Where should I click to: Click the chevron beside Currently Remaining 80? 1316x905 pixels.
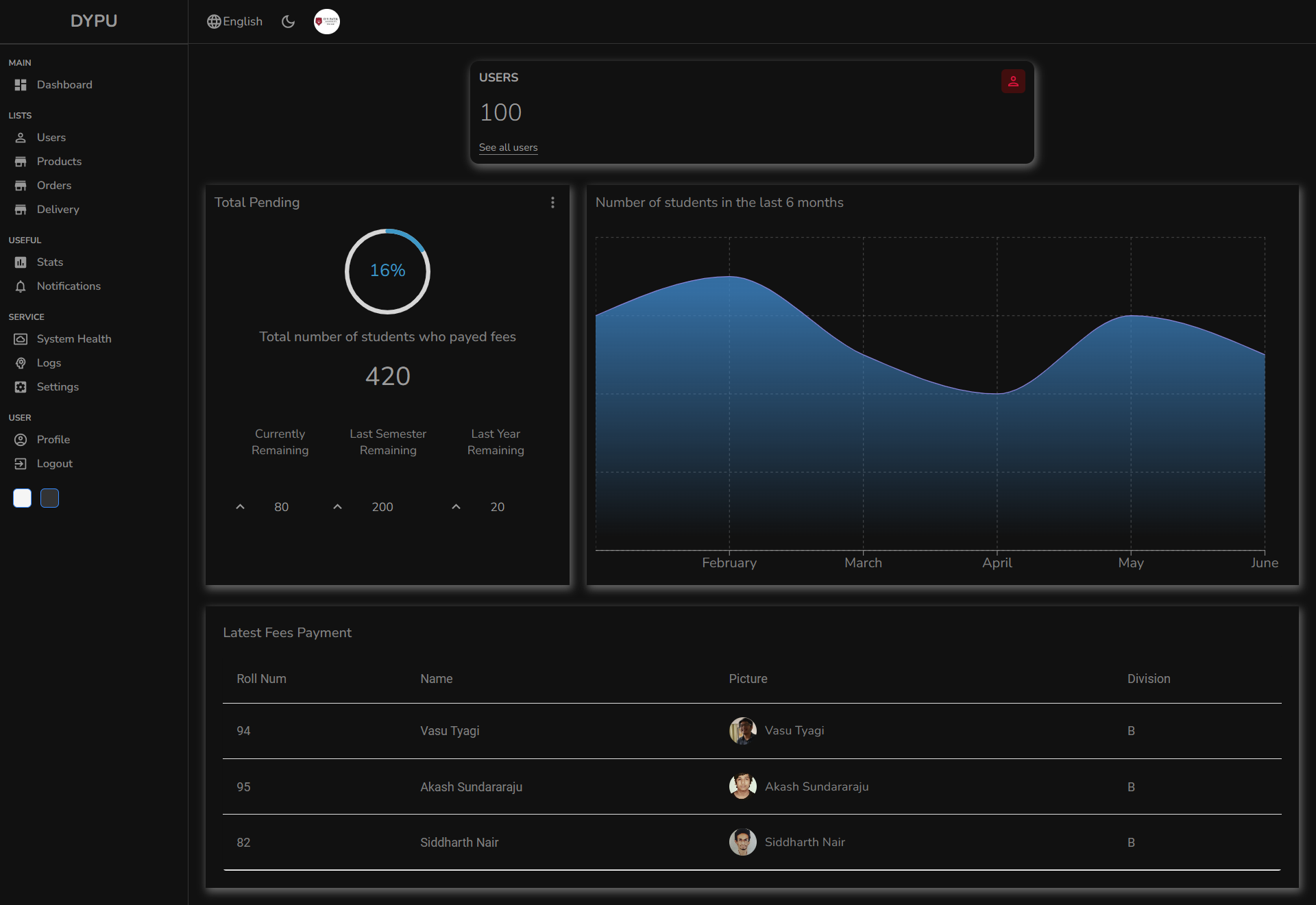pos(240,507)
